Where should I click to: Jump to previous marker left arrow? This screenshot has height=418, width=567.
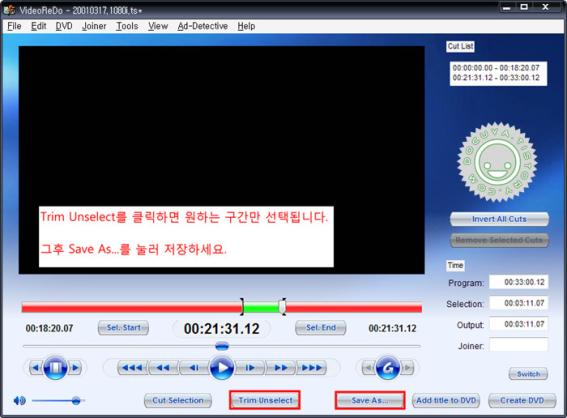[x=35, y=368]
